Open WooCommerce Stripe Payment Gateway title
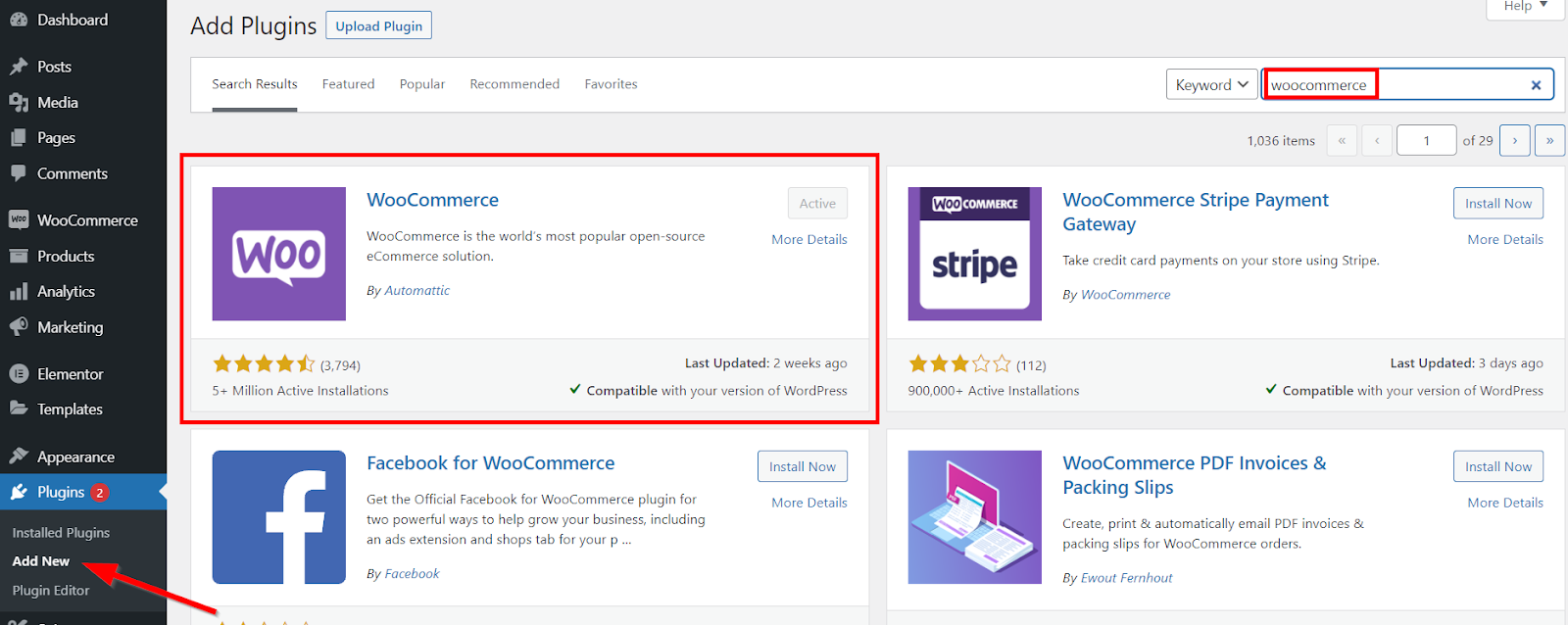The image size is (1568, 625). point(1196,212)
